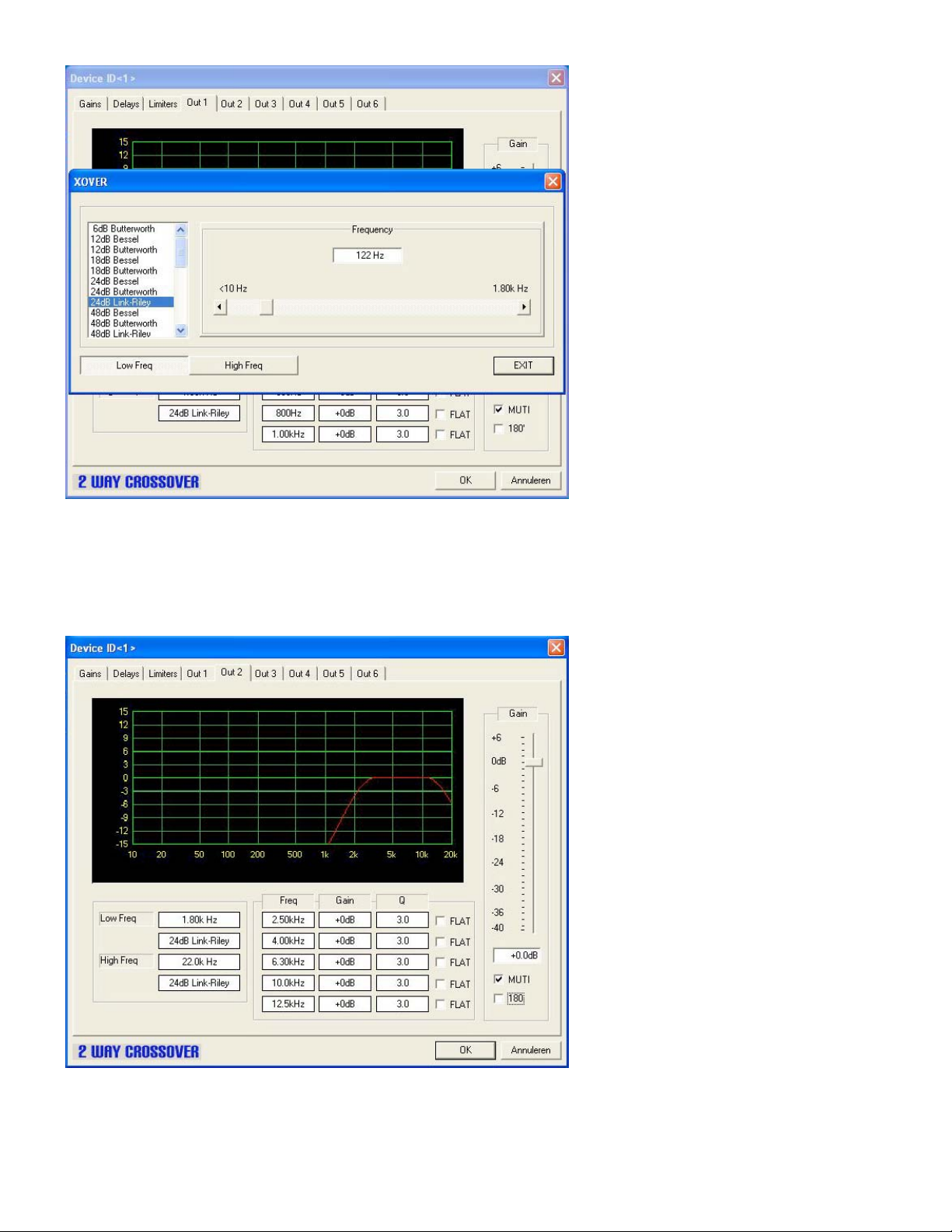The height and width of the screenshot is (1232, 952).
Task: Click the Q field in the 12.5kHz row
Action: coord(403,1004)
